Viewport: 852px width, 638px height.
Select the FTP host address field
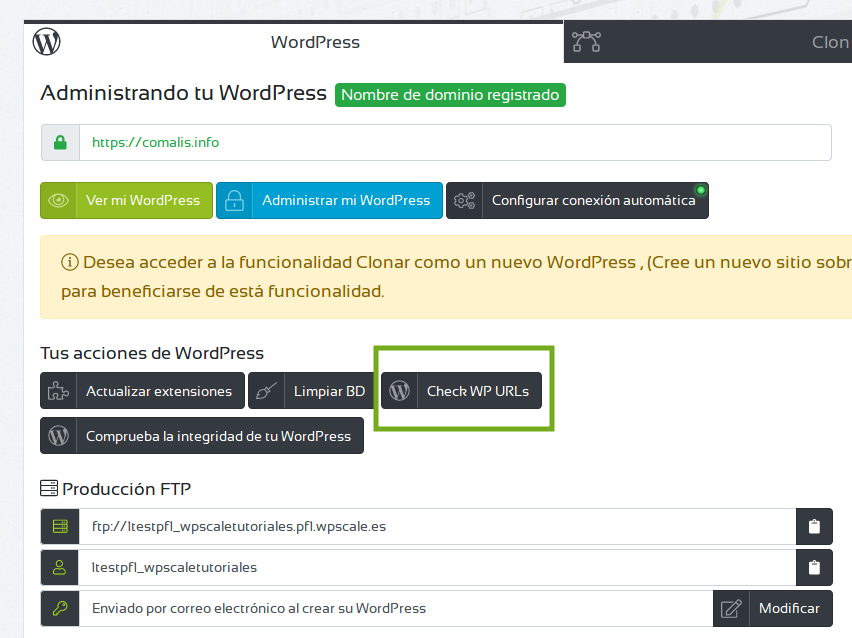pos(437,527)
